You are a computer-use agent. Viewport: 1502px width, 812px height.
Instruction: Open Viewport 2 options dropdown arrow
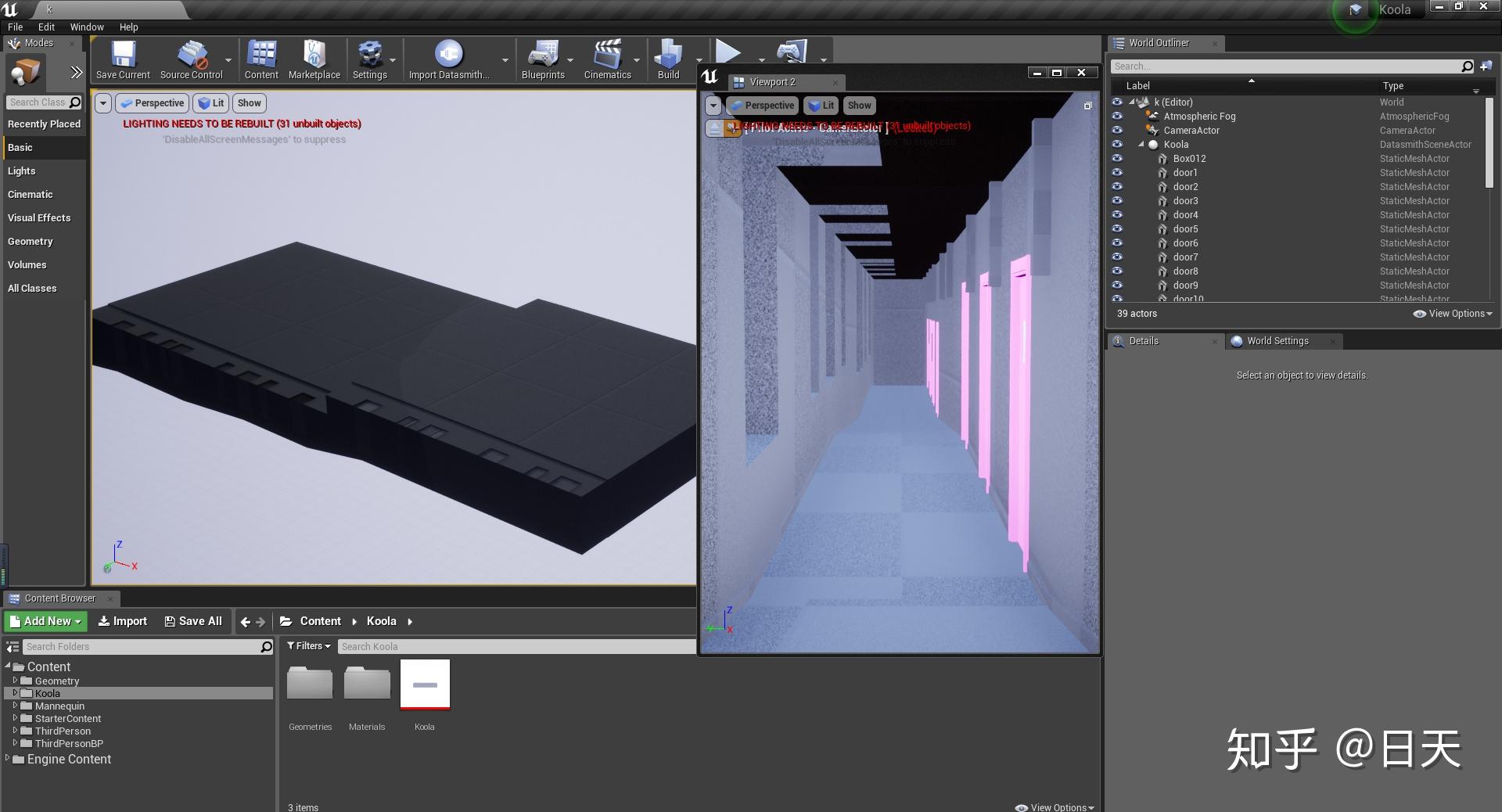(x=713, y=106)
